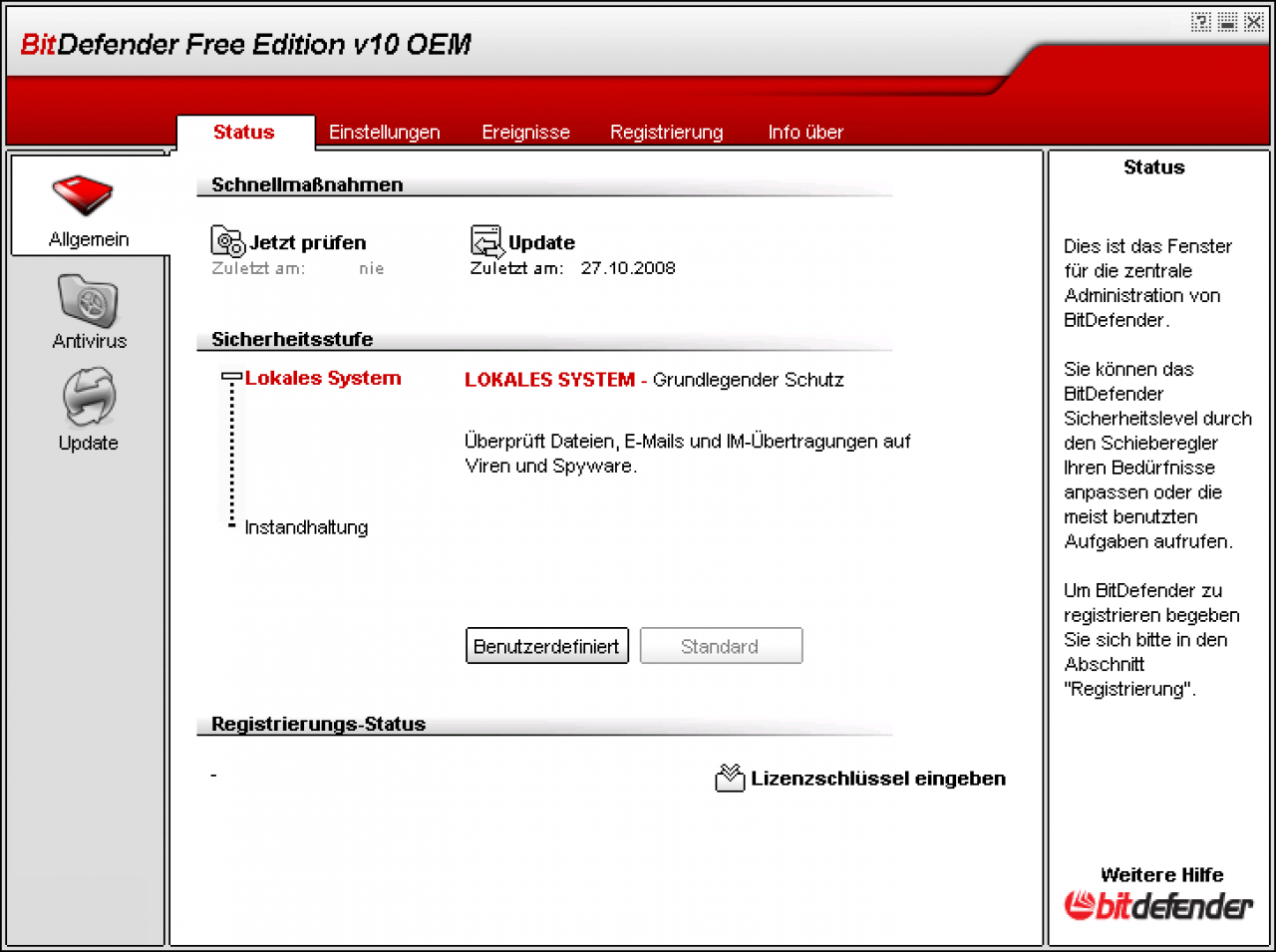Click the Status heading in help panel
The height and width of the screenshot is (952, 1276).
point(1154,167)
